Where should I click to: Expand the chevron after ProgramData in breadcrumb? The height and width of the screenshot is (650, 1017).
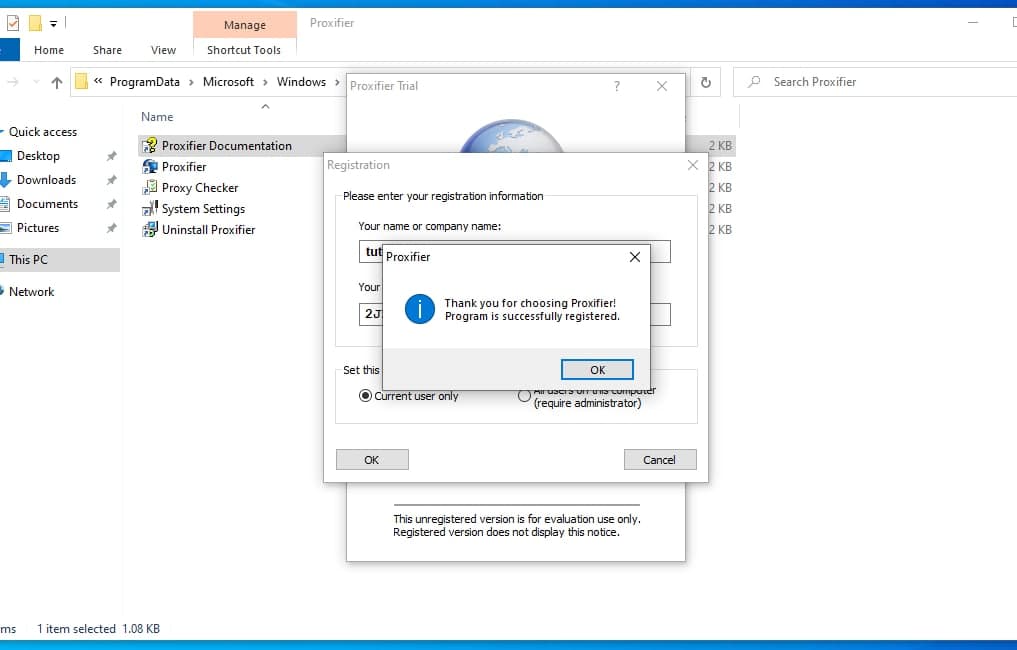192,82
